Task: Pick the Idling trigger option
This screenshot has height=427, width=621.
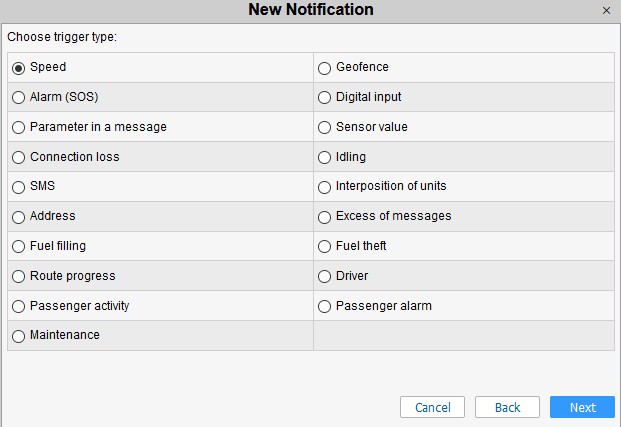Action: tap(325, 158)
